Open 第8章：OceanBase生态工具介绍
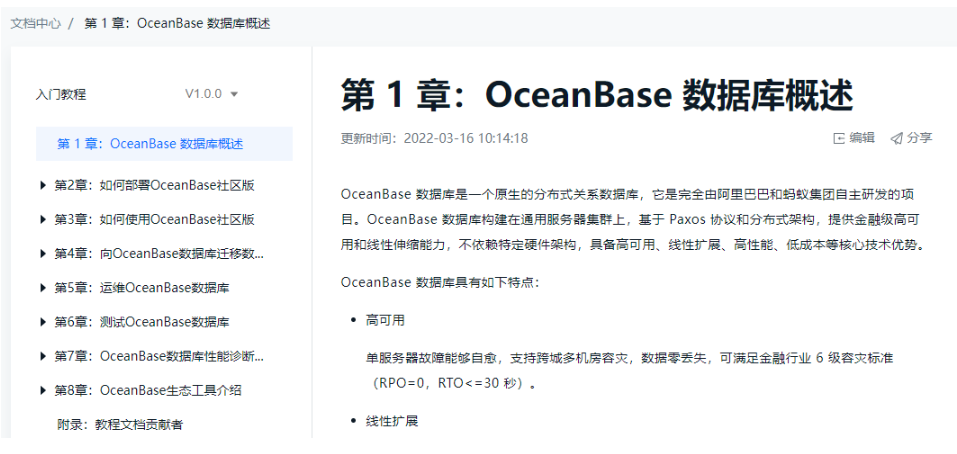This screenshot has height=454, width=957. pos(148,391)
